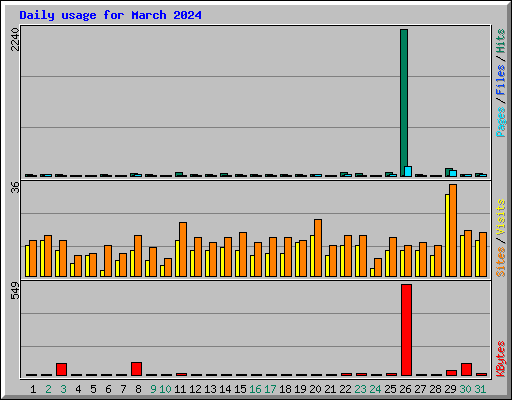Click the red 'KBytes' legend label
The width and height of the screenshot is (512, 400).
click(501, 359)
